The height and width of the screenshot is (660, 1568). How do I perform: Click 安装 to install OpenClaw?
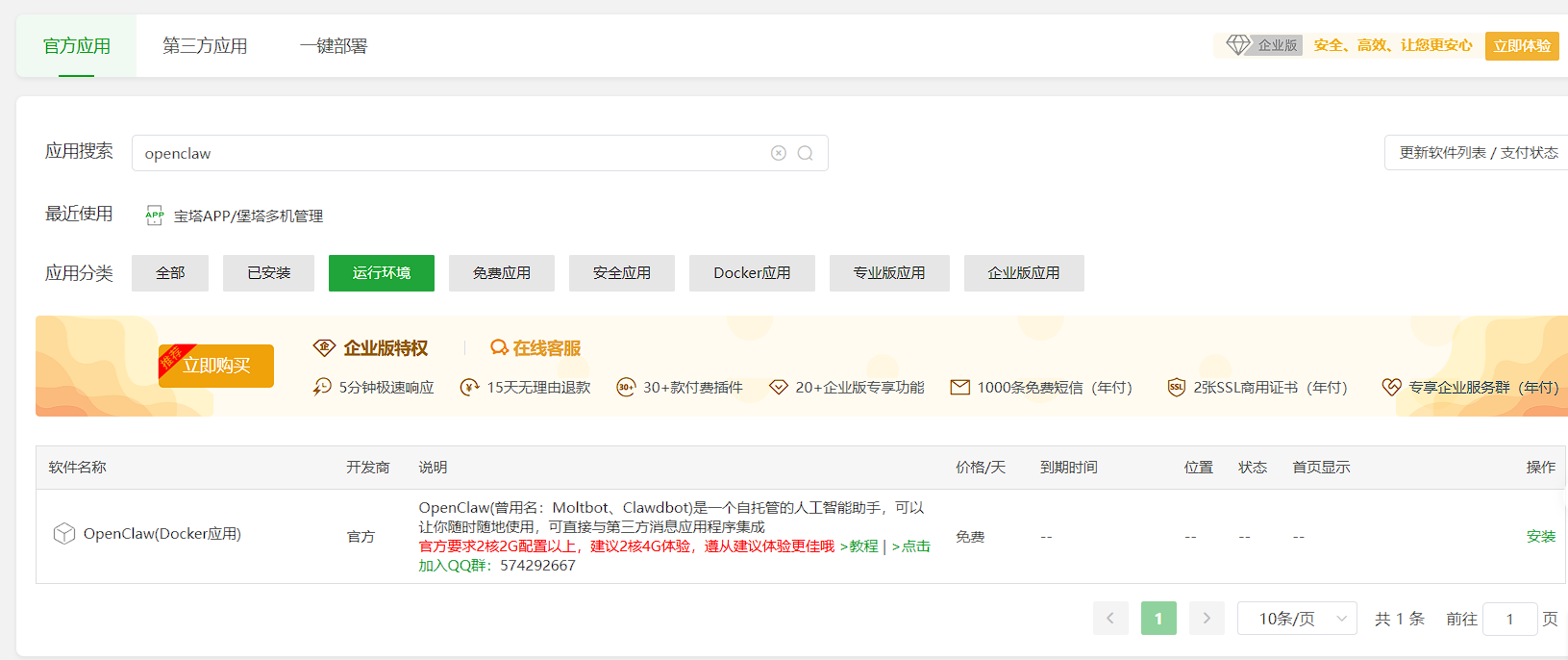click(1540, 536)
